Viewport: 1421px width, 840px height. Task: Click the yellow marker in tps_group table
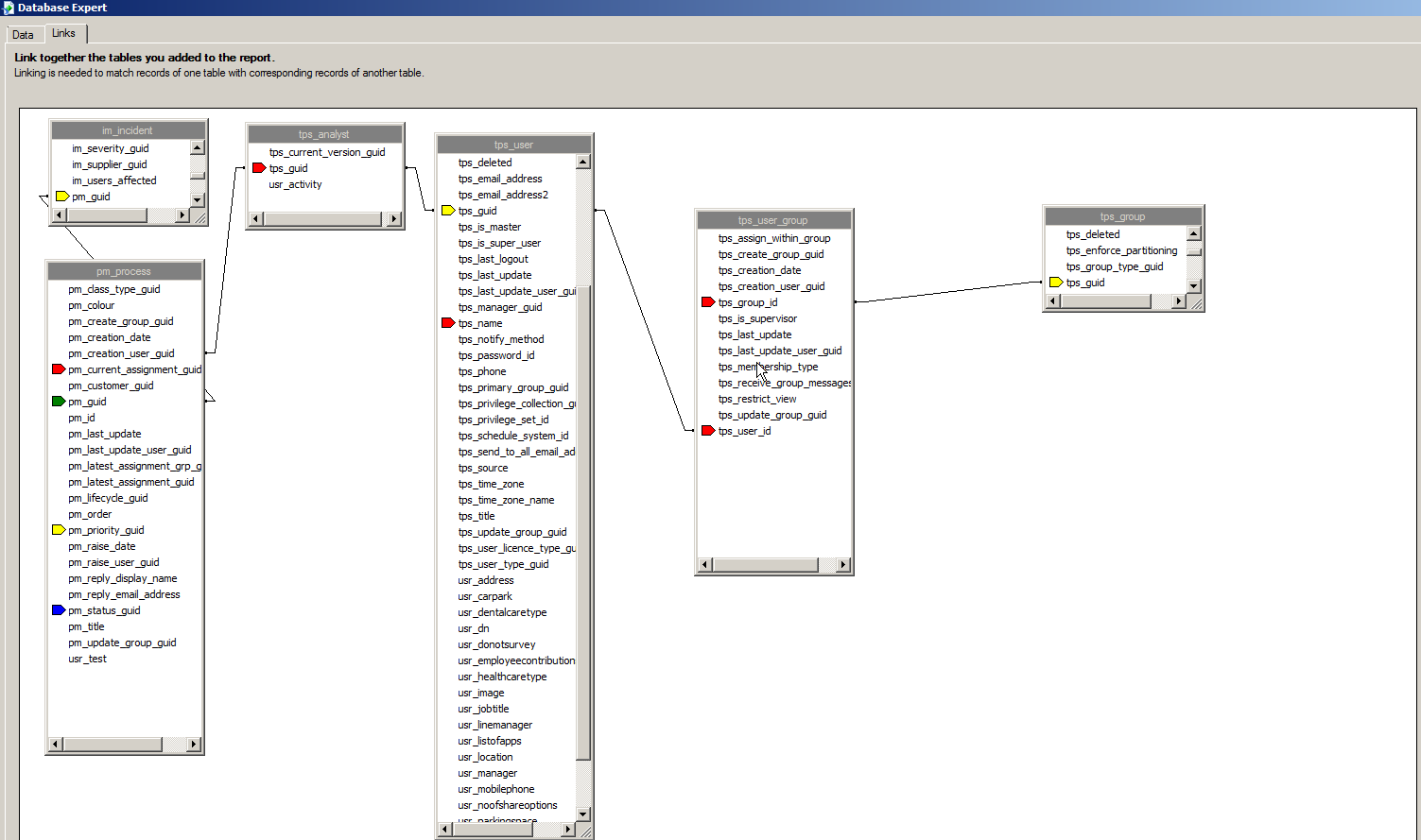point(1056,283)
